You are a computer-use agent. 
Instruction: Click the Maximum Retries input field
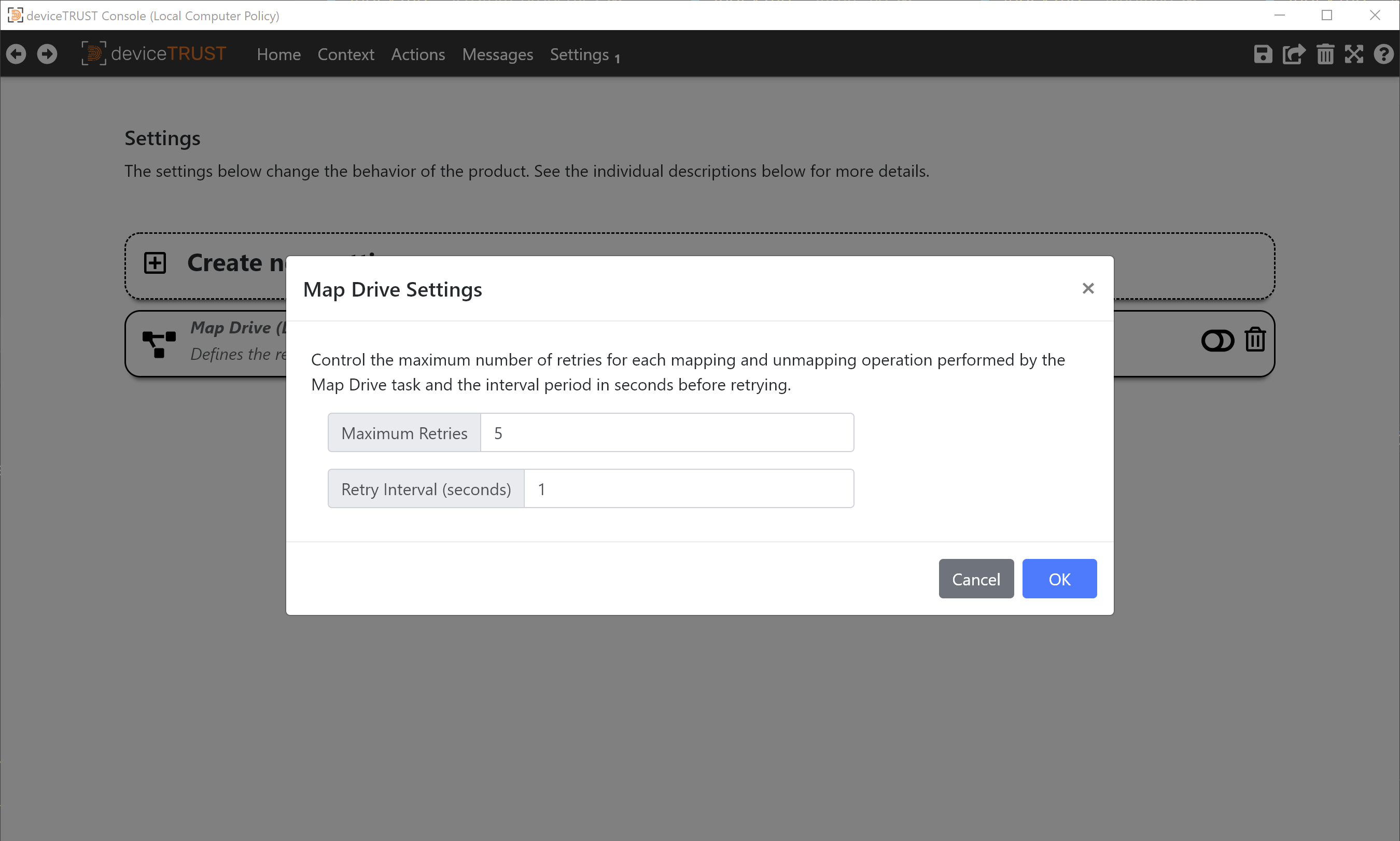coord(667,432)
